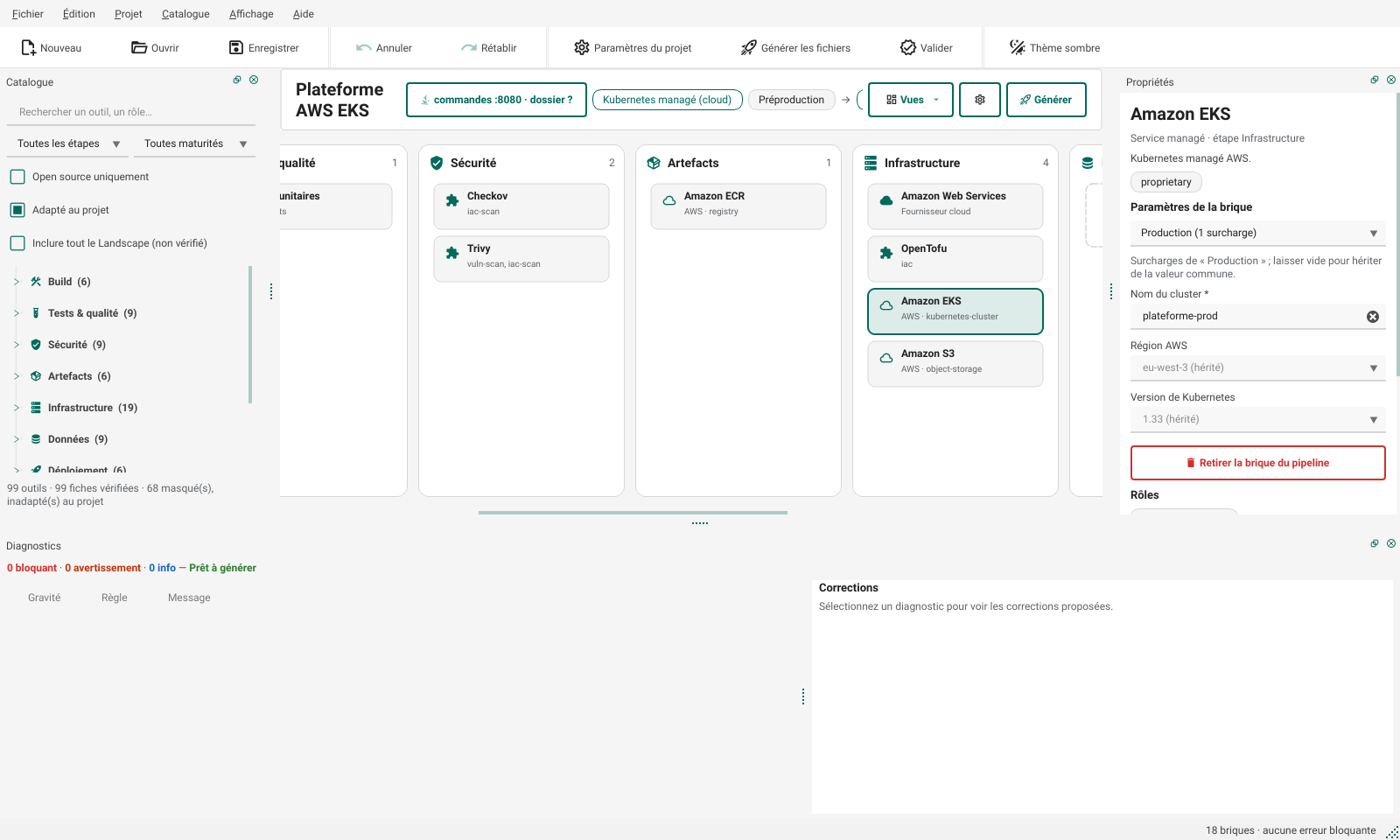
Task: Open the Vues dropdown
Action: pos(911,100)
